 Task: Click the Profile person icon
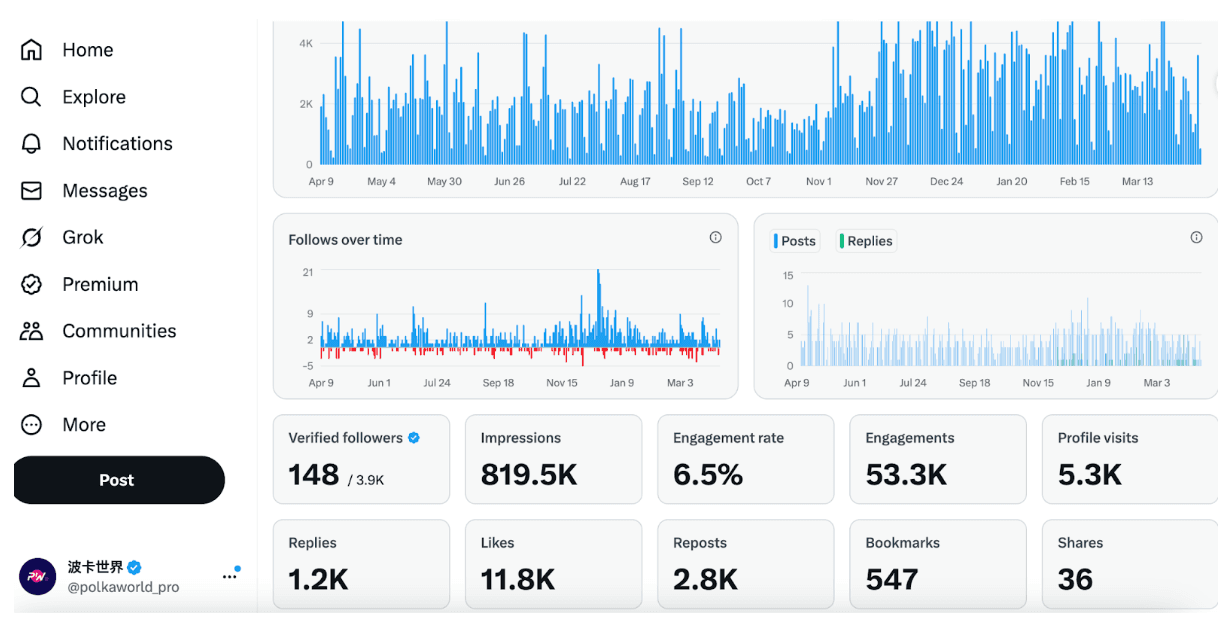[x=32, y=378]
